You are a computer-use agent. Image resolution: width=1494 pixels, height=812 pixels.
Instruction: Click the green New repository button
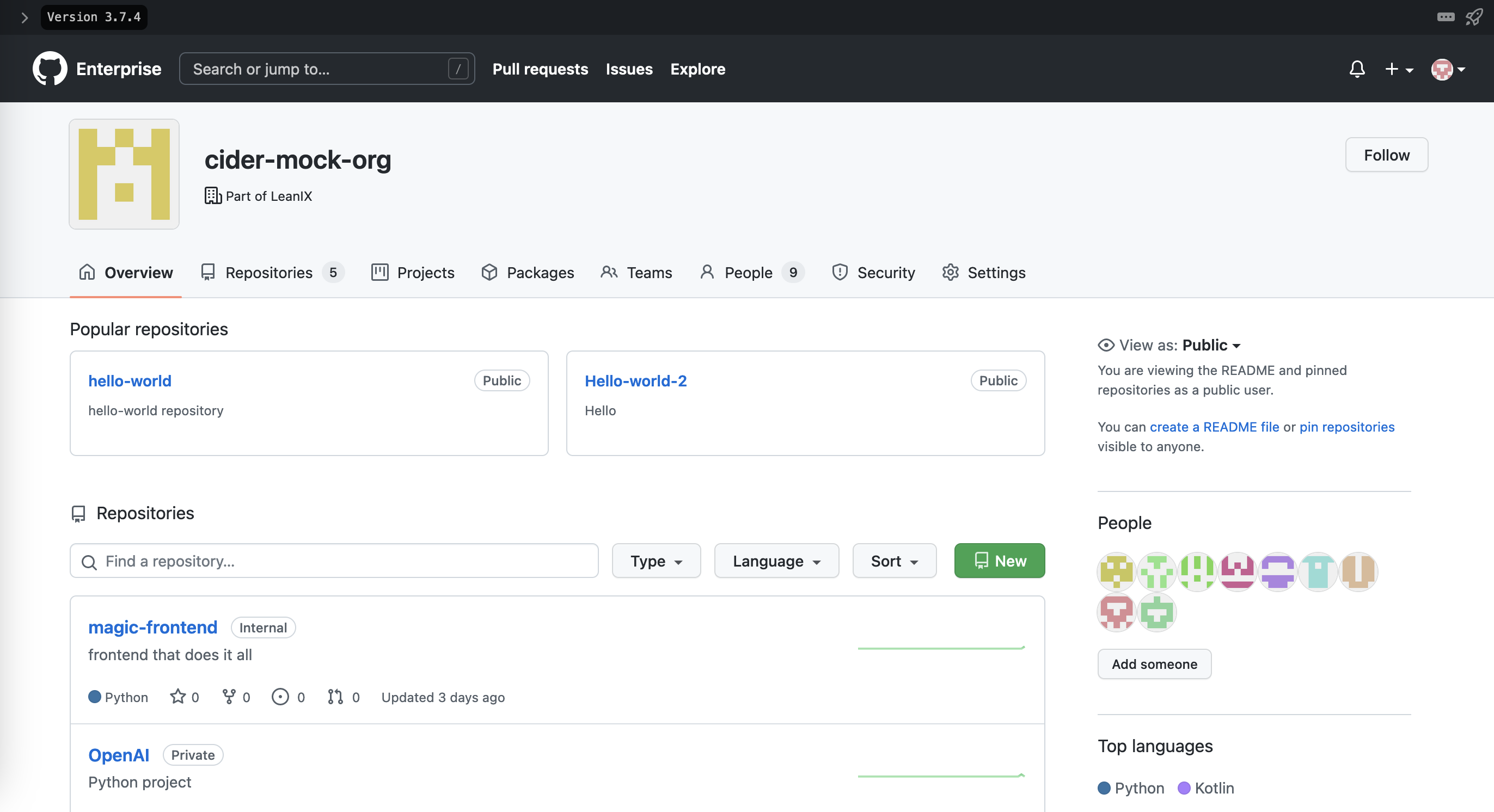(999, 561)
